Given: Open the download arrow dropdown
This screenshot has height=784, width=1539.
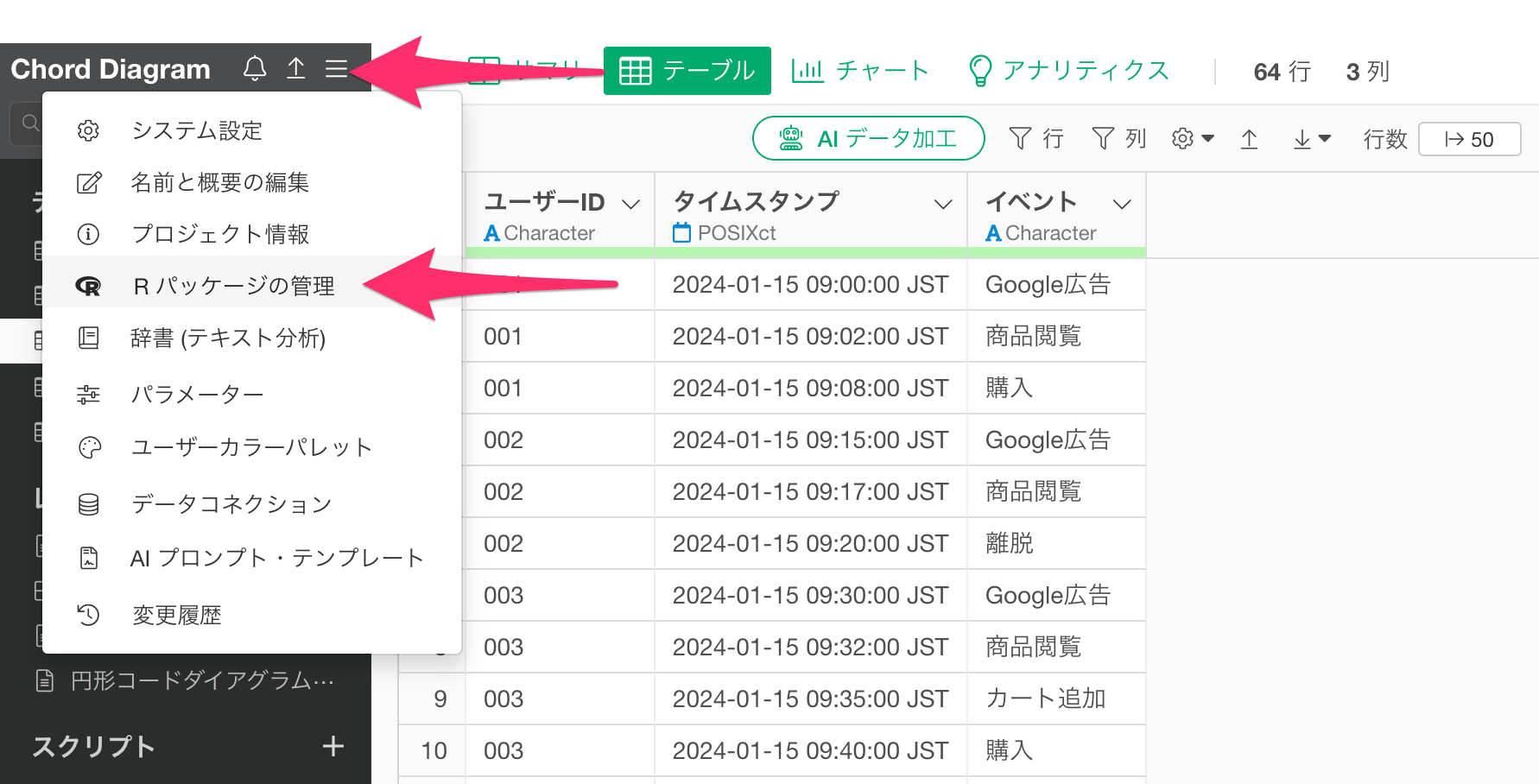Looking at the screenshot, I should point(1311,139).
